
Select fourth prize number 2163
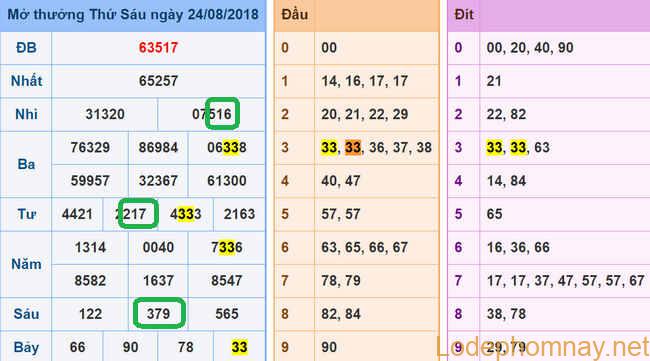[x=239, y=214]
